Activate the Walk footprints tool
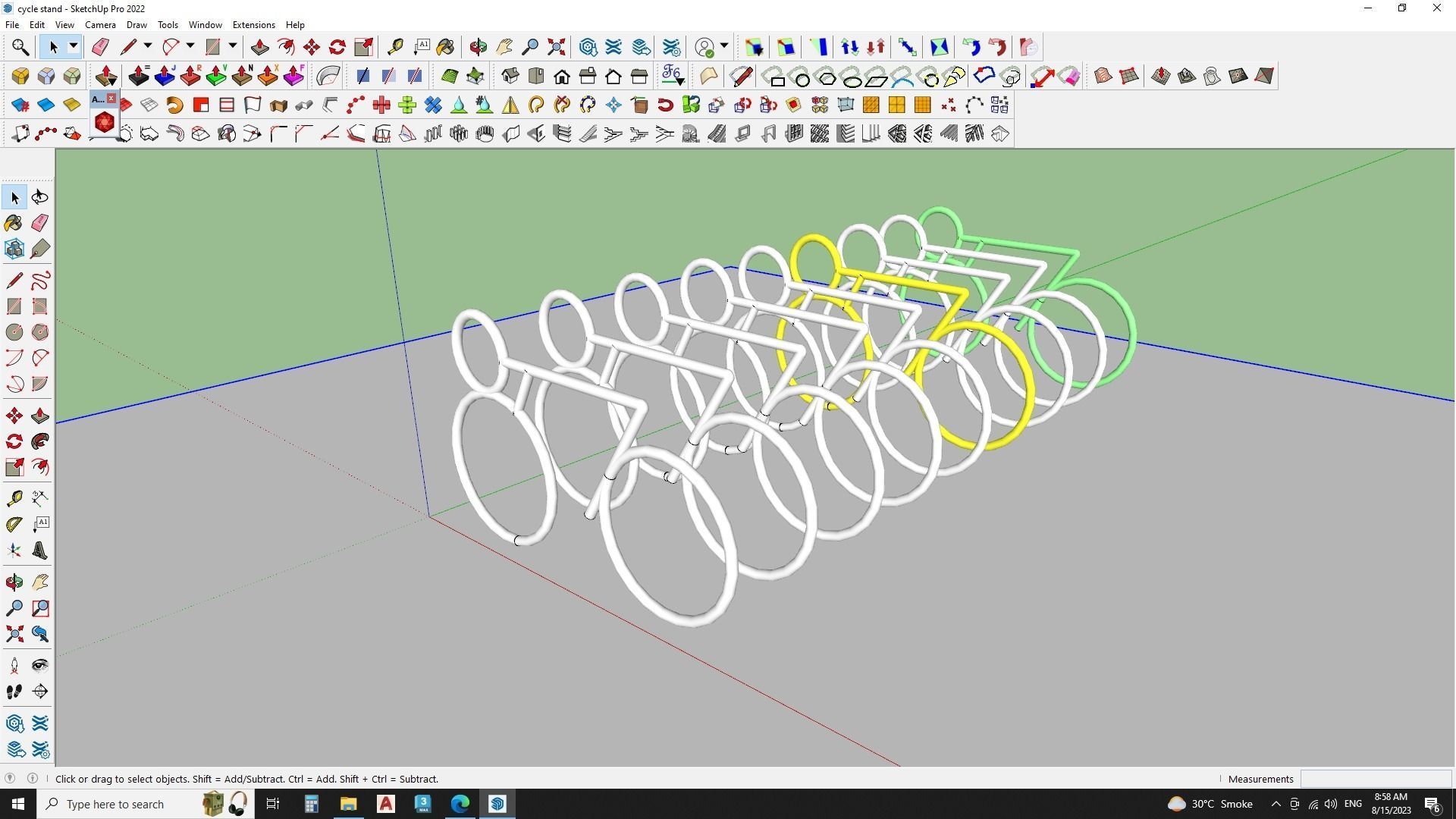1456x819 pixels. coord(14,692)
